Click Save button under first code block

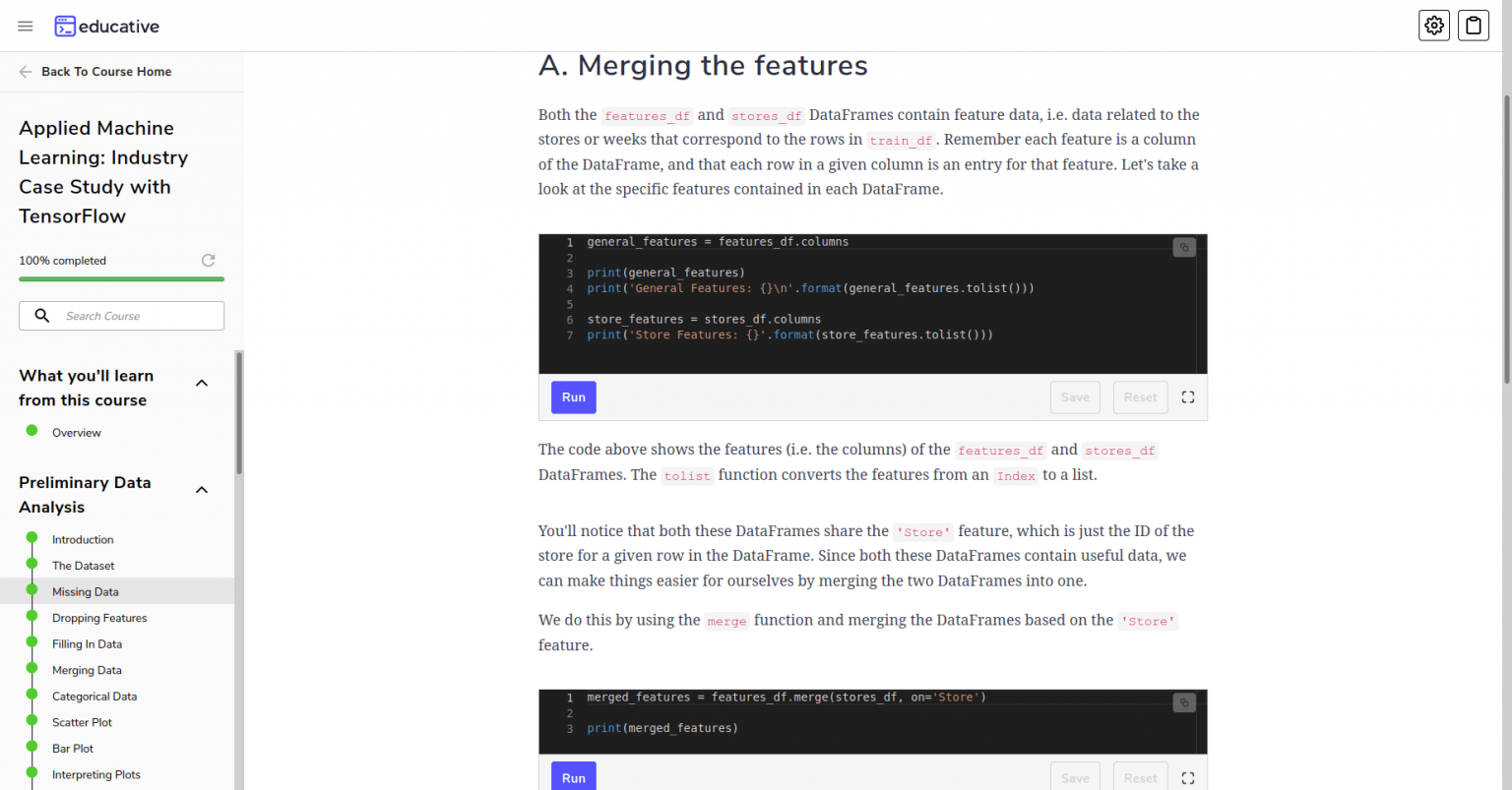[1075, 397]
